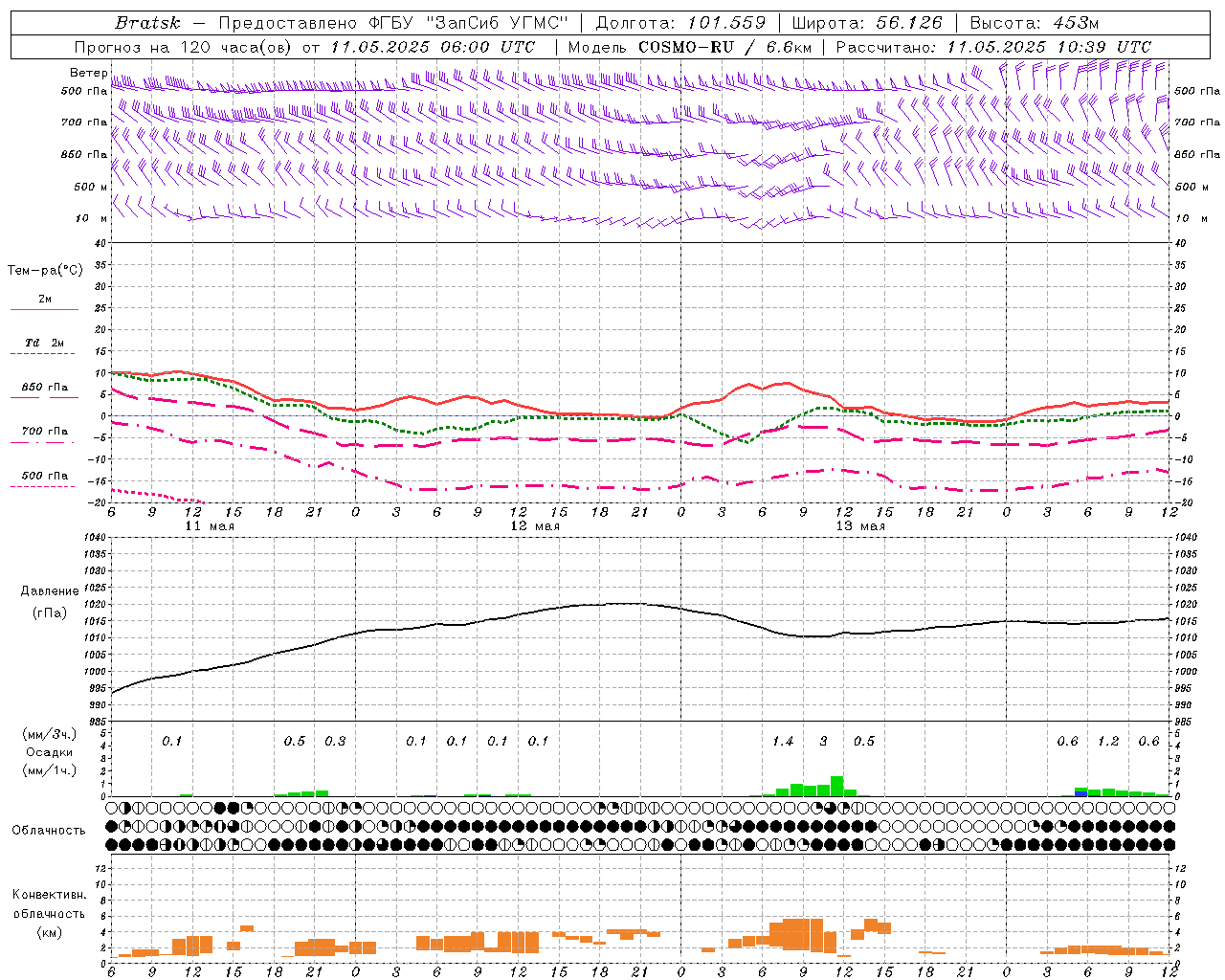
Task: Click the 13 мая date label
Action: click(860, 526)
